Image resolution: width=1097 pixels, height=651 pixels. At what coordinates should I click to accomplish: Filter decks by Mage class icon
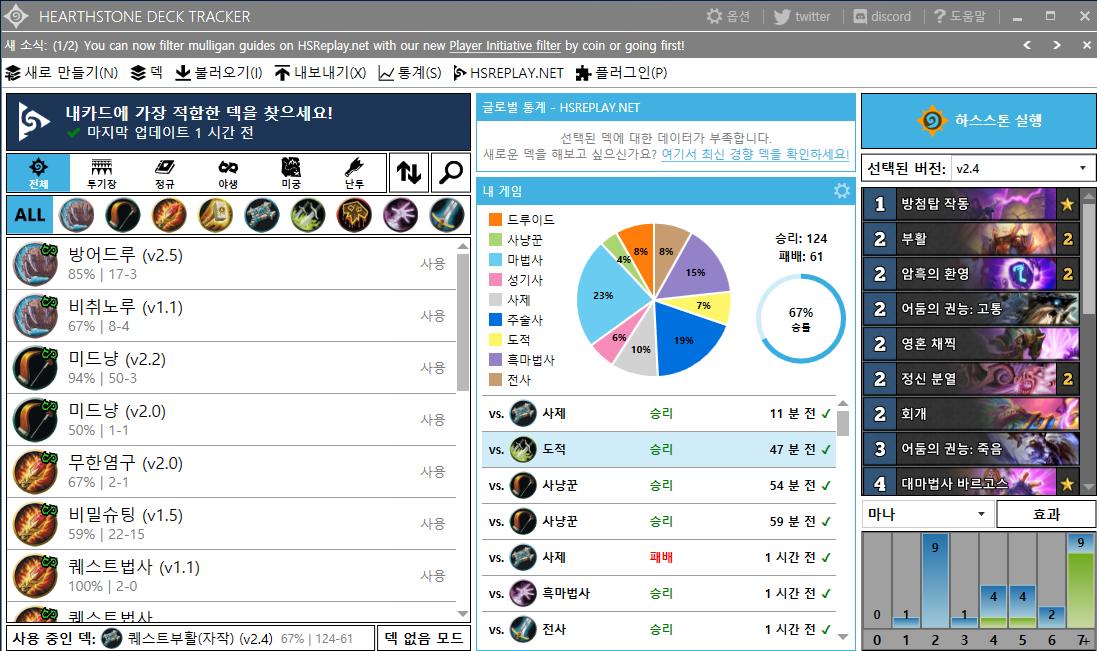(x=169, y=215)
